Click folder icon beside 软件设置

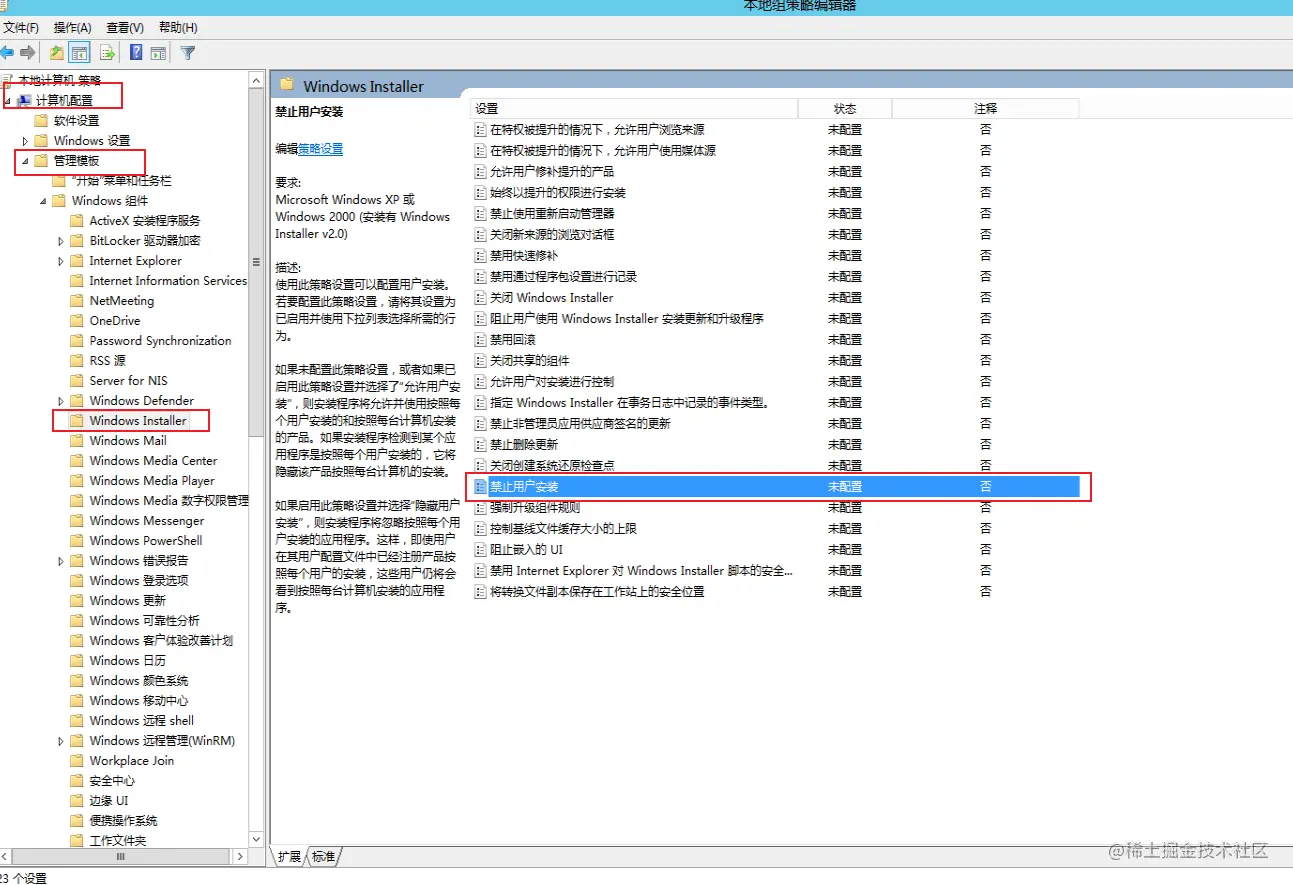point(41,120)
